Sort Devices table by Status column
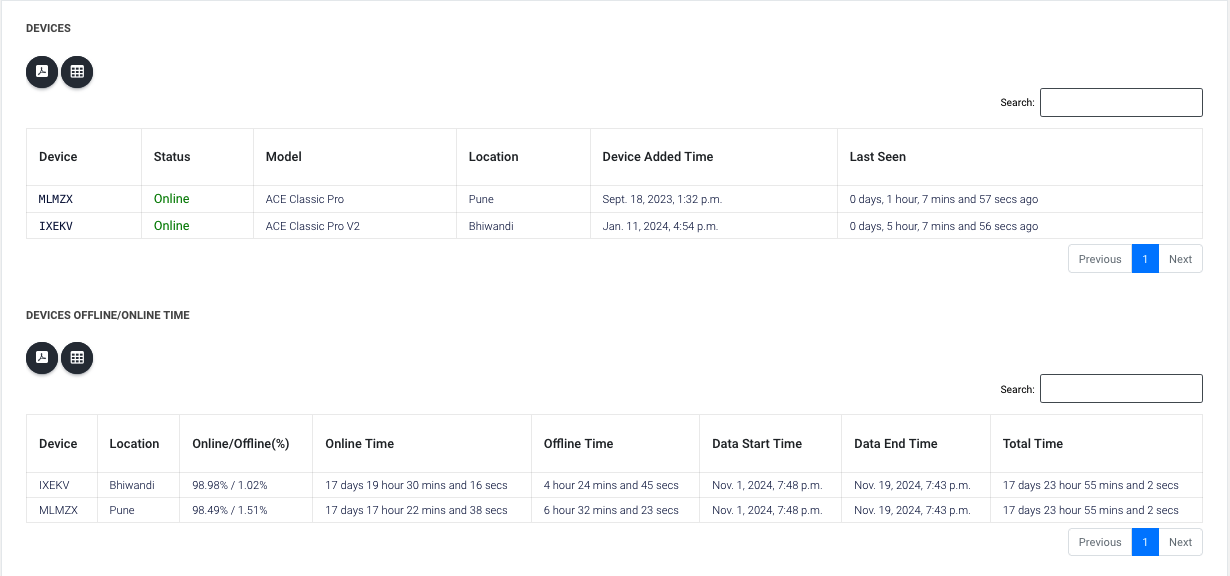This screenshot has height=576, width=1230. point(172,157)
